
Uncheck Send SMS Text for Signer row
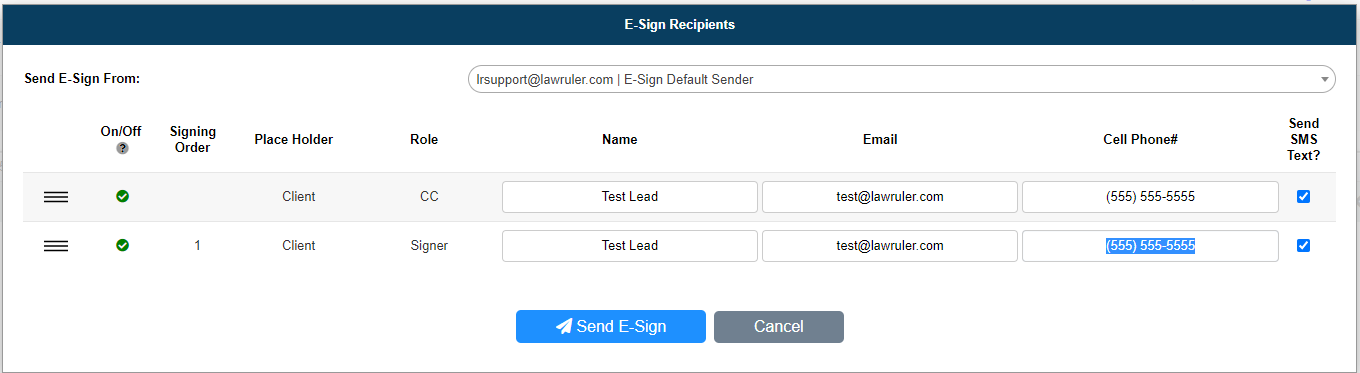pyautogui.click(x=1303, y=246)
